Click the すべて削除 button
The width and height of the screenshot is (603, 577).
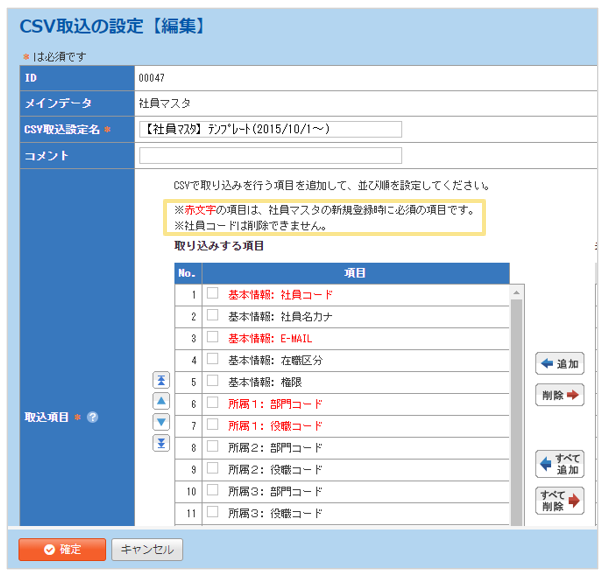coord(559,500)
